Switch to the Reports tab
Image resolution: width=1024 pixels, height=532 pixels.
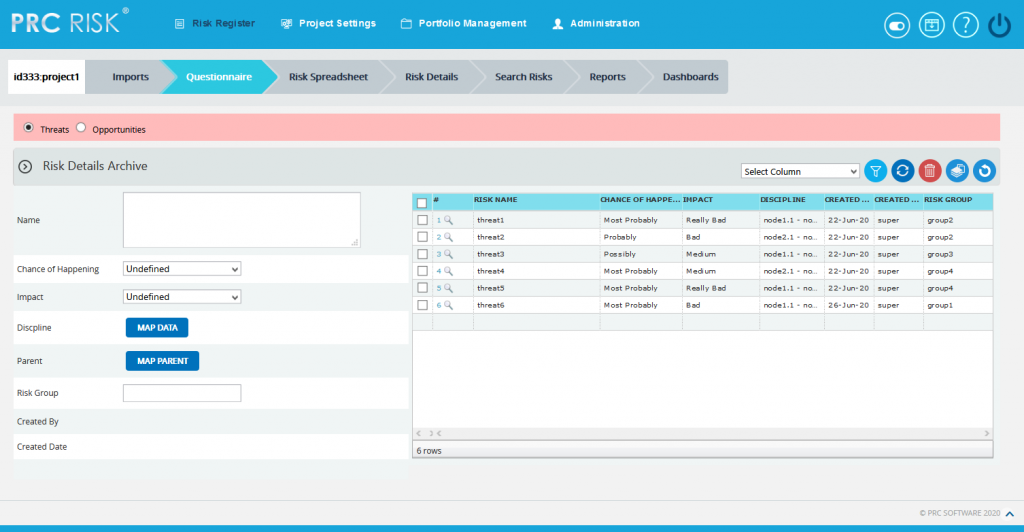[x=607, y=77]
